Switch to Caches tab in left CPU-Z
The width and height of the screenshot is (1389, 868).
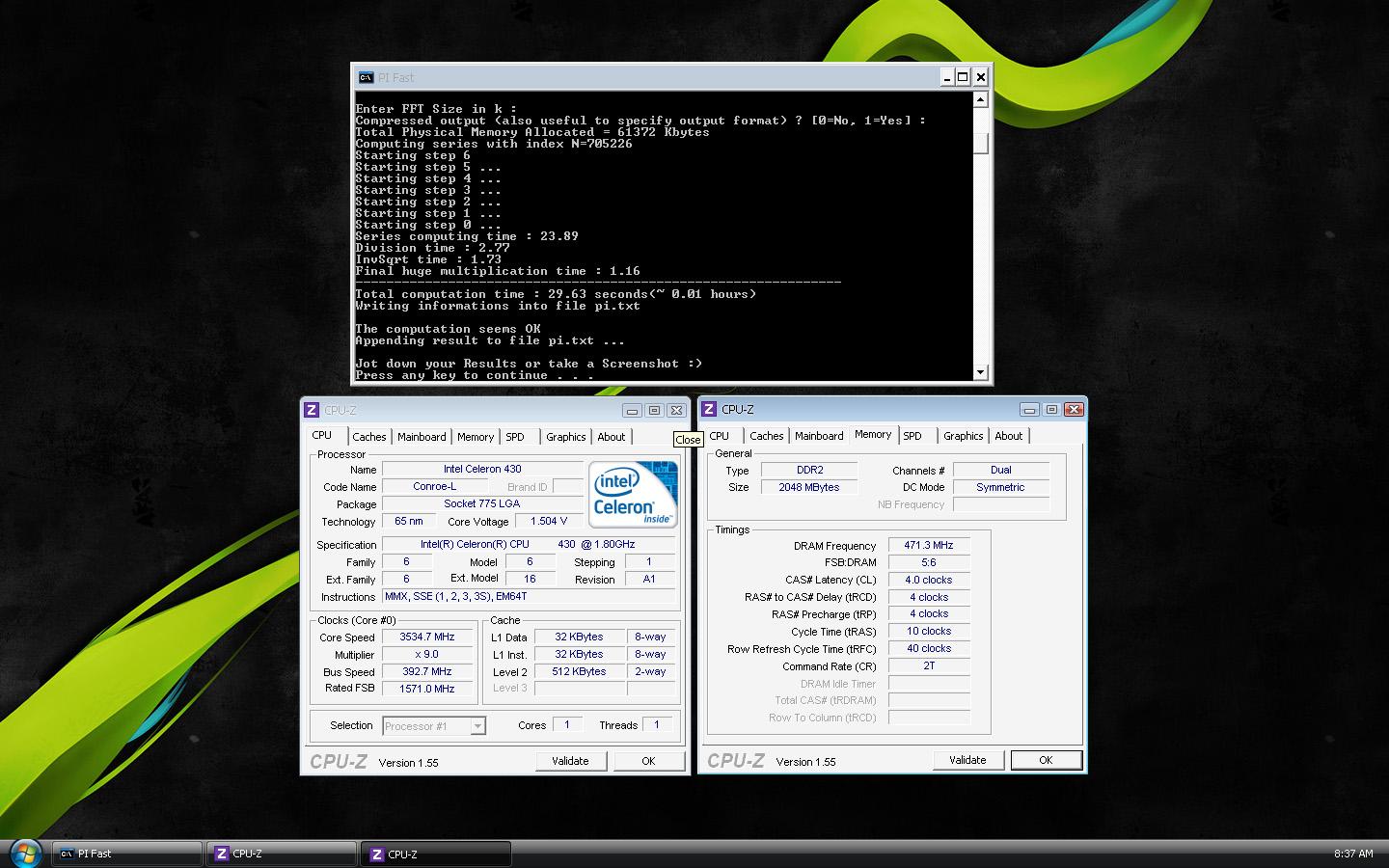point(368,437)
